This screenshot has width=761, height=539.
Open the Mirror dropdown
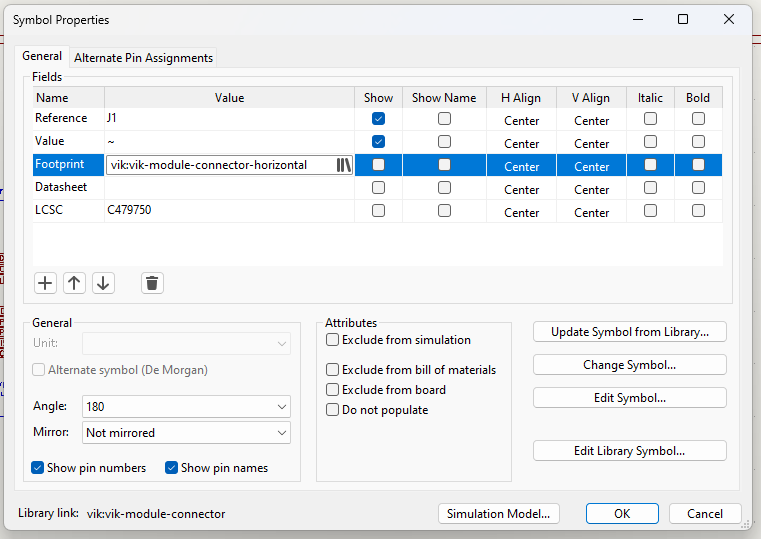click(186, 433)
